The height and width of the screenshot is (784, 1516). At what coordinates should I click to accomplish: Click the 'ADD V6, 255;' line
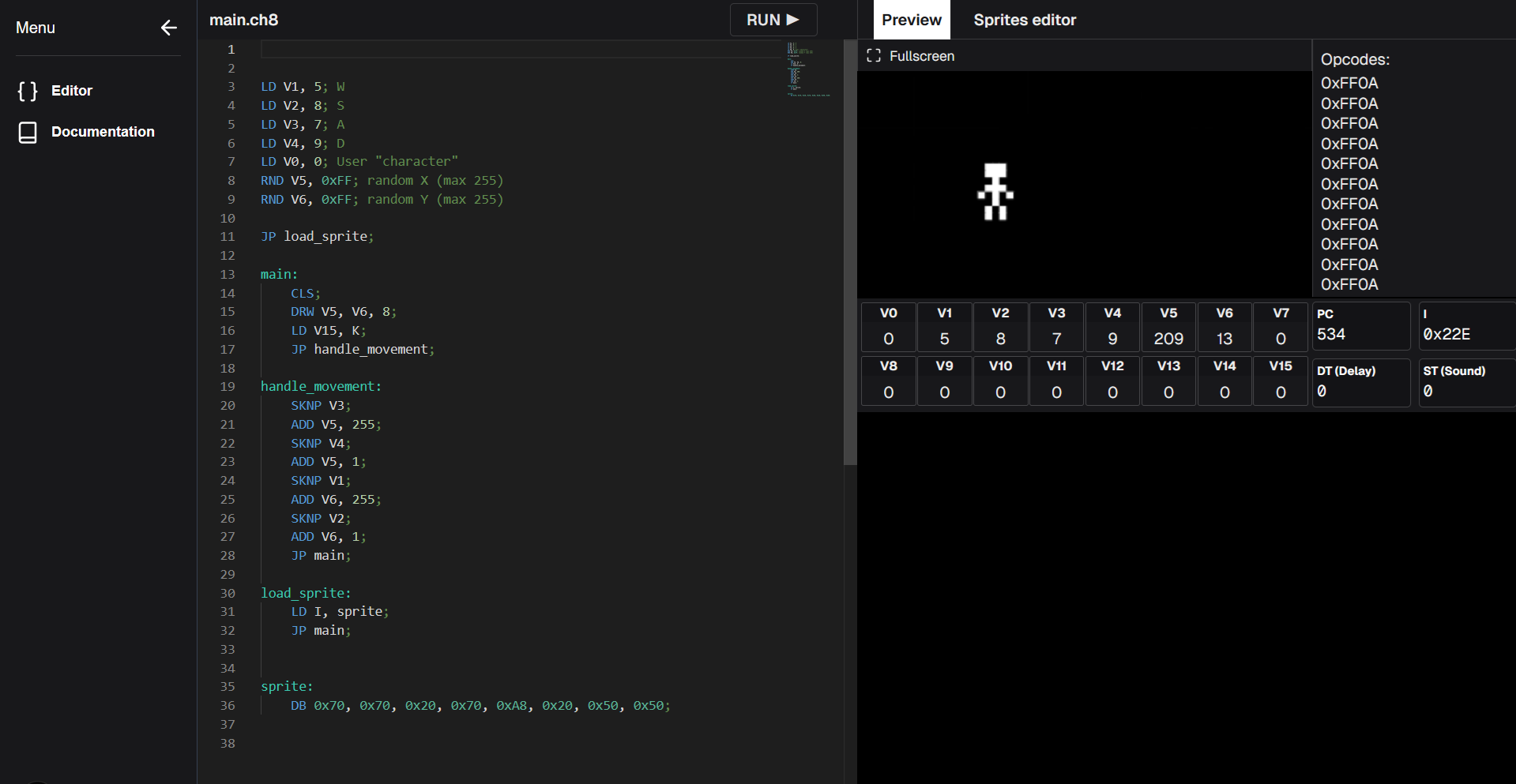(x=336, y=500)
